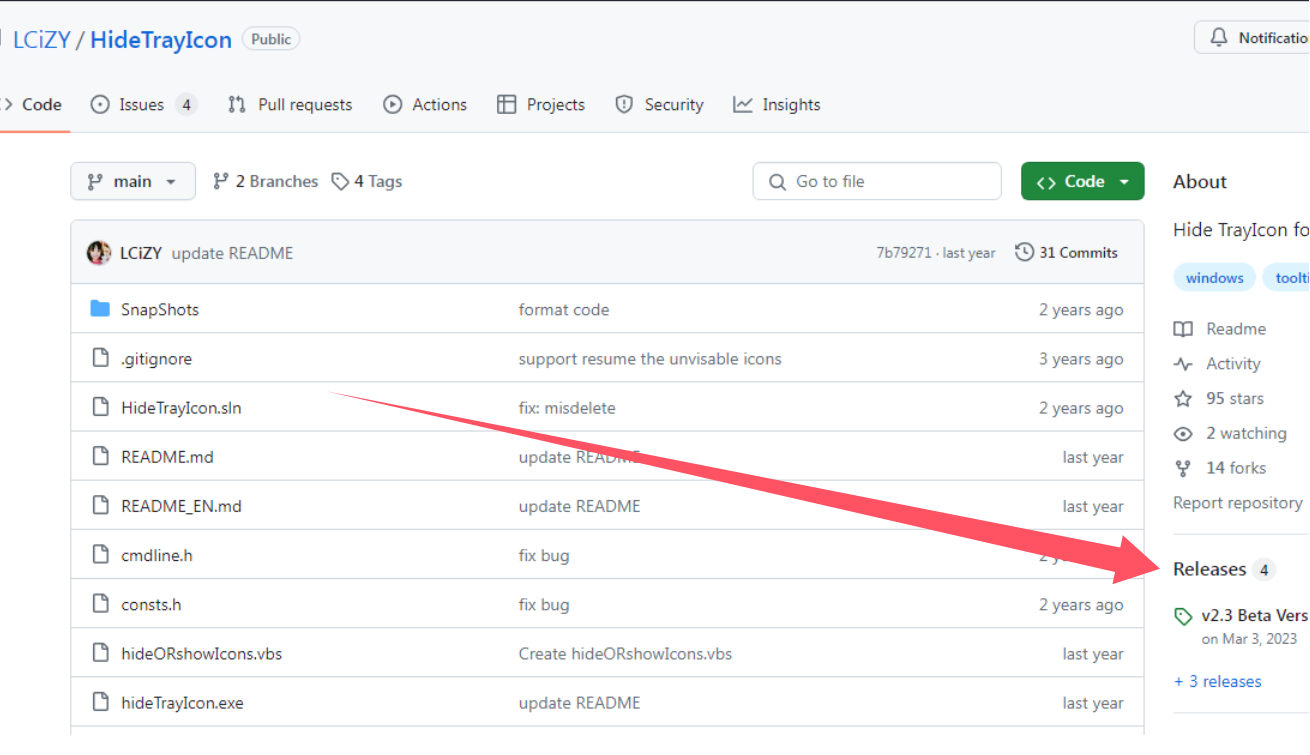The width and height of the screenshot is (1310, 755).
Task: Open the Actions tab
Action: 425,104
